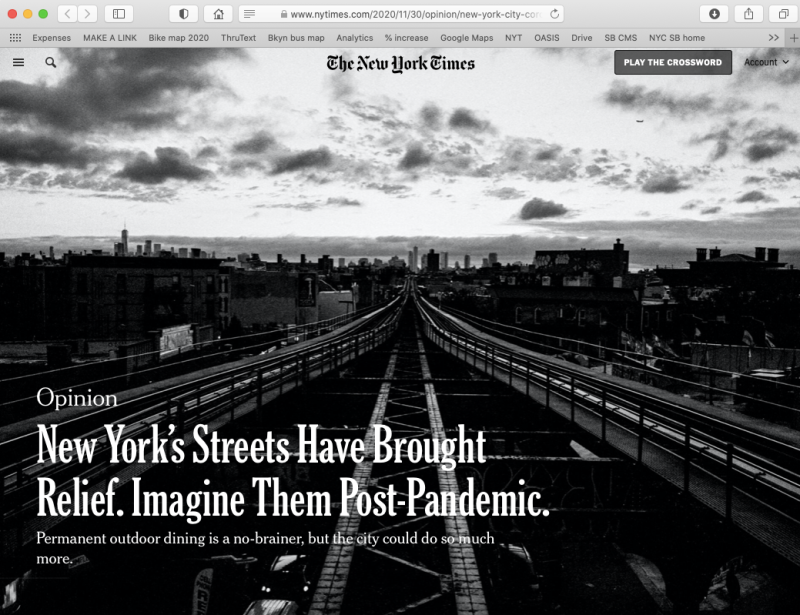Reload the page with the refresh icon
The width and height of the screenshot is (800, 615).
point(555,14)
